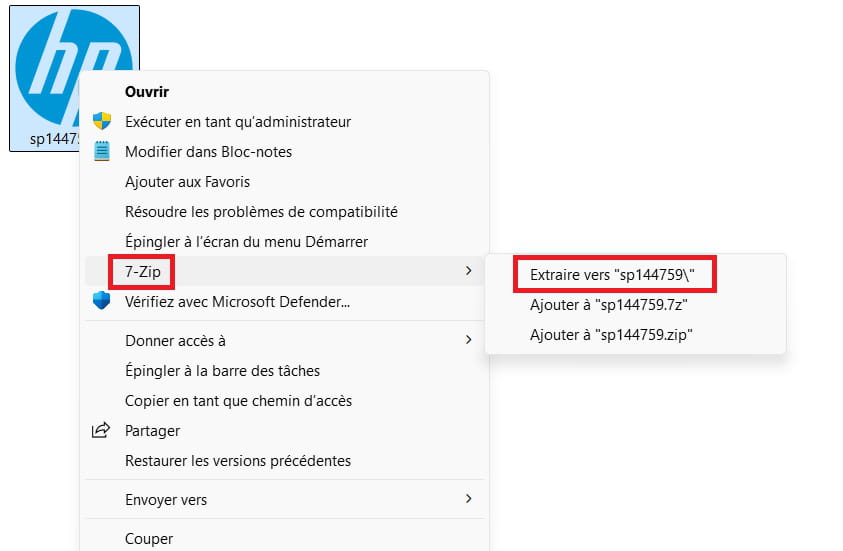
Task: Add file to sp144759.7z archive
Action: (609, 305)
